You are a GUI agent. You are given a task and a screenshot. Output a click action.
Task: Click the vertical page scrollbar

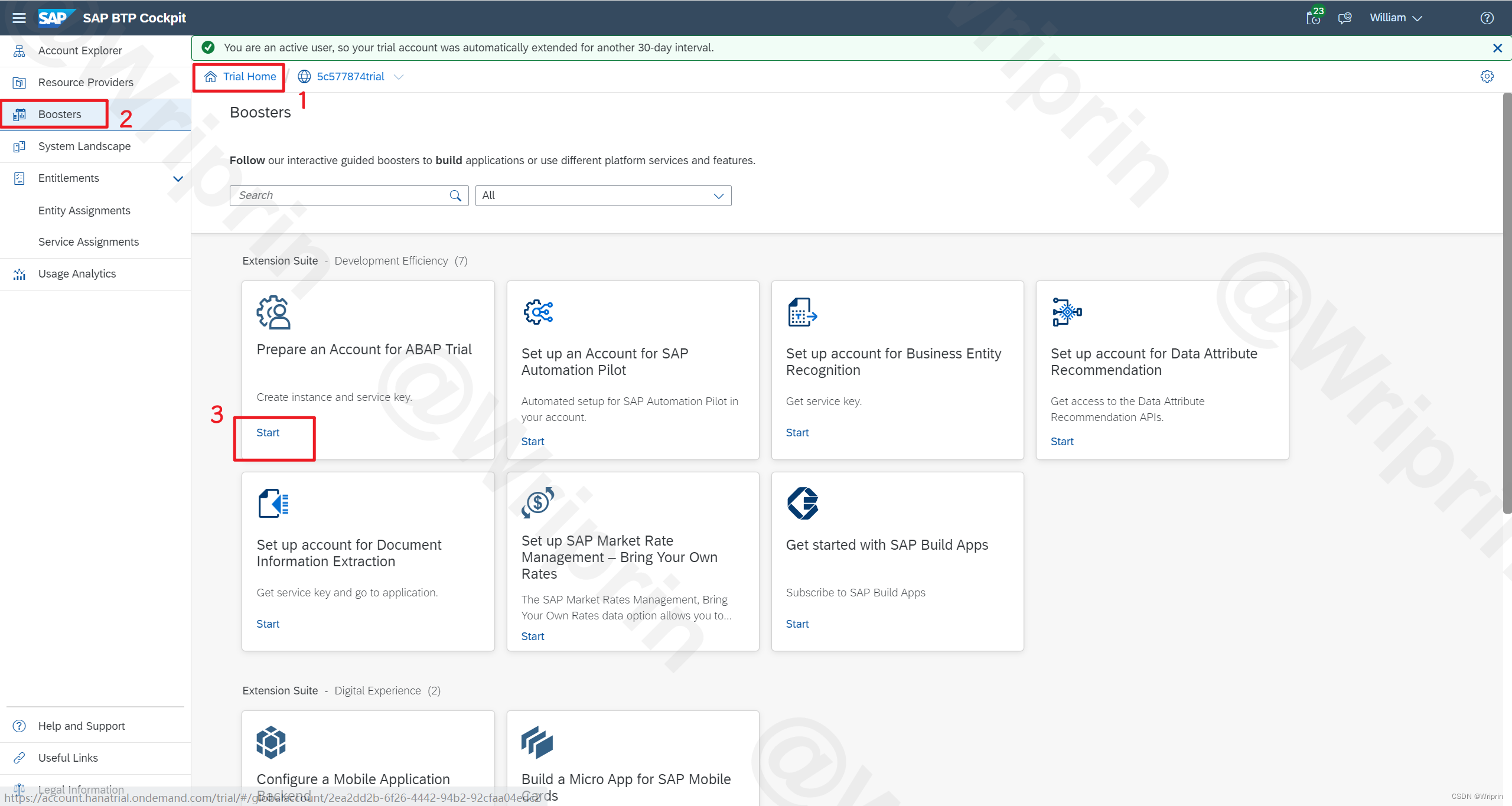pyautogui.click(x=1507, y=302)
